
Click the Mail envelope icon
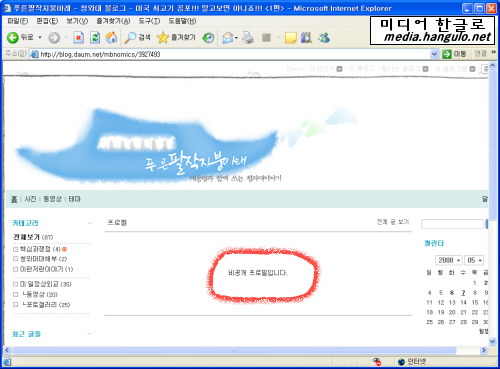pos(228,38)
